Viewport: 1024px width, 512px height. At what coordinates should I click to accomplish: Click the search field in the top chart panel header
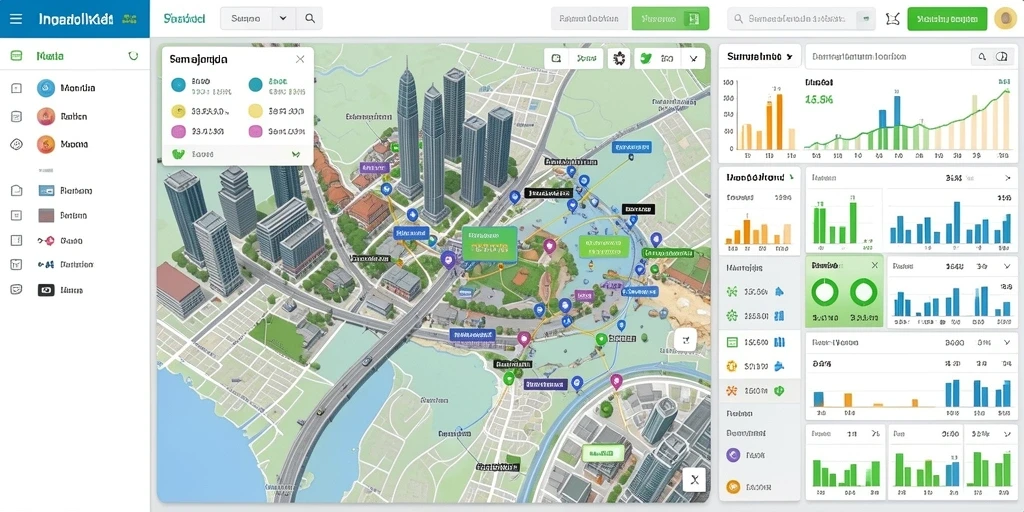pyautogui.click(x=886, y=57)
